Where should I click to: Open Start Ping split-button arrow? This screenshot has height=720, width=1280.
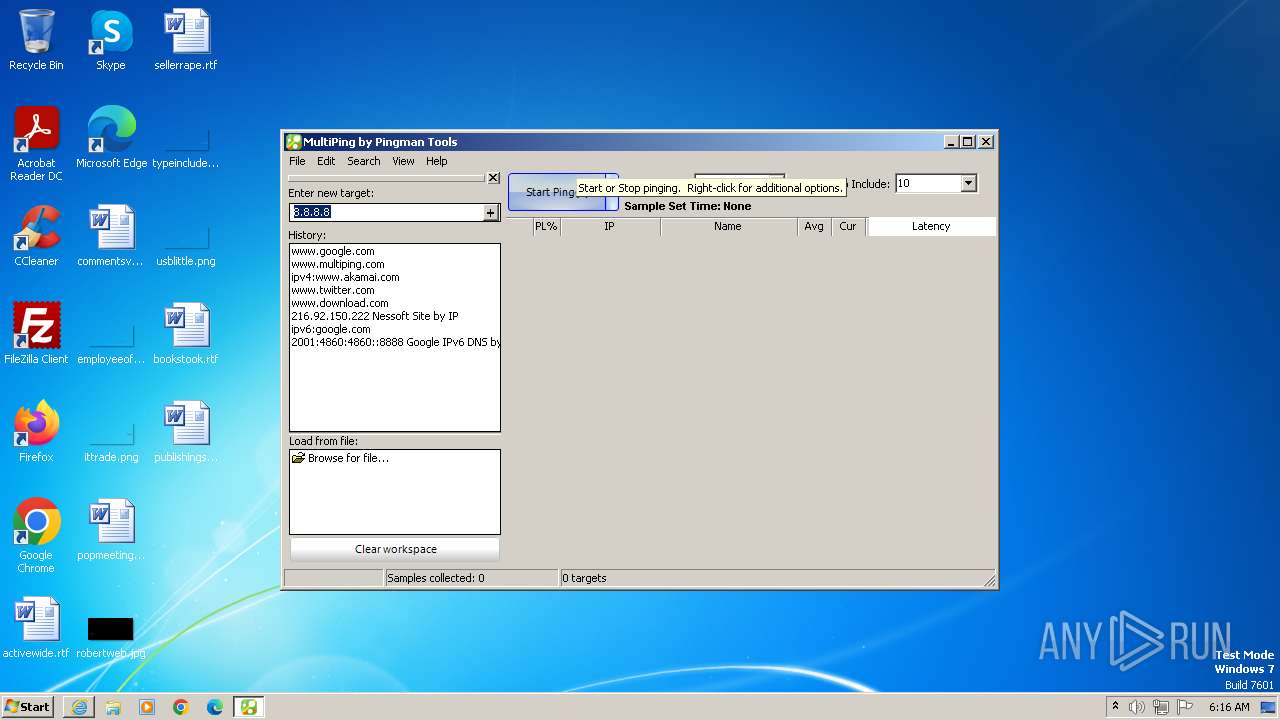point(612,192)
